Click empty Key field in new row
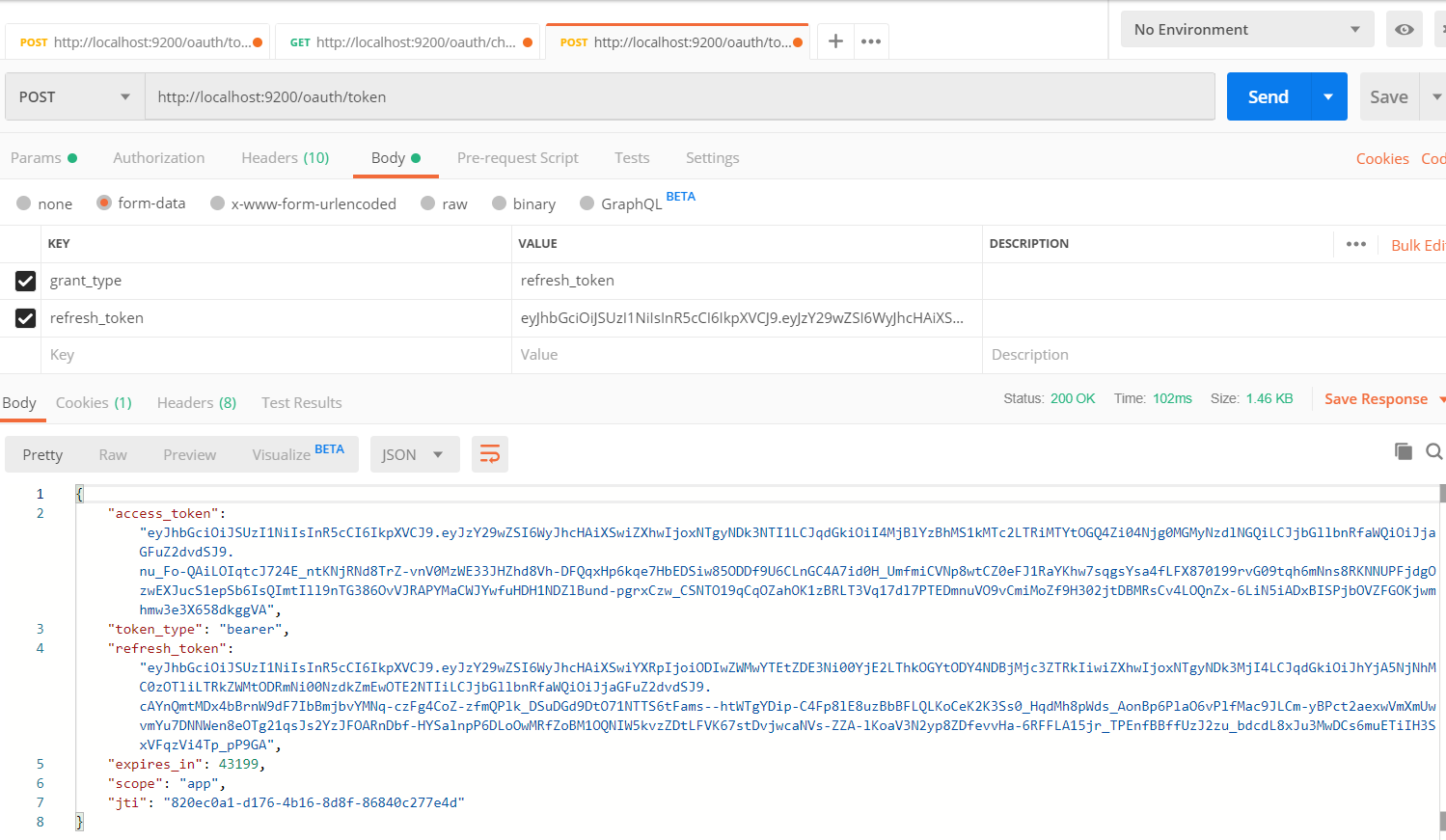This screenshot has width=1446, height=840. click(x=278, y=355)
